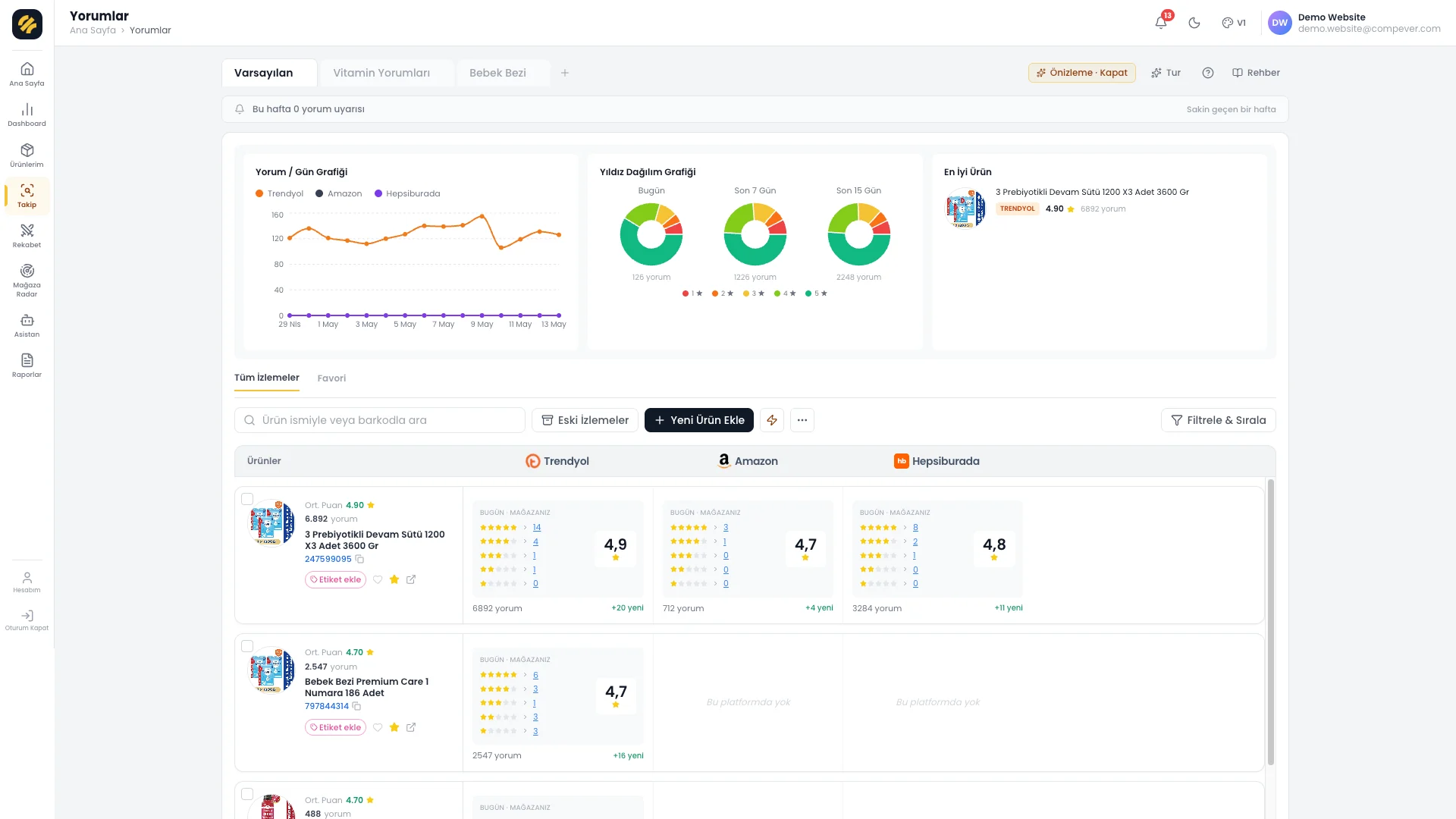Viewport: 1456px width, 819px height.
Task: Select Takip sidebar item
Action: 27,196
